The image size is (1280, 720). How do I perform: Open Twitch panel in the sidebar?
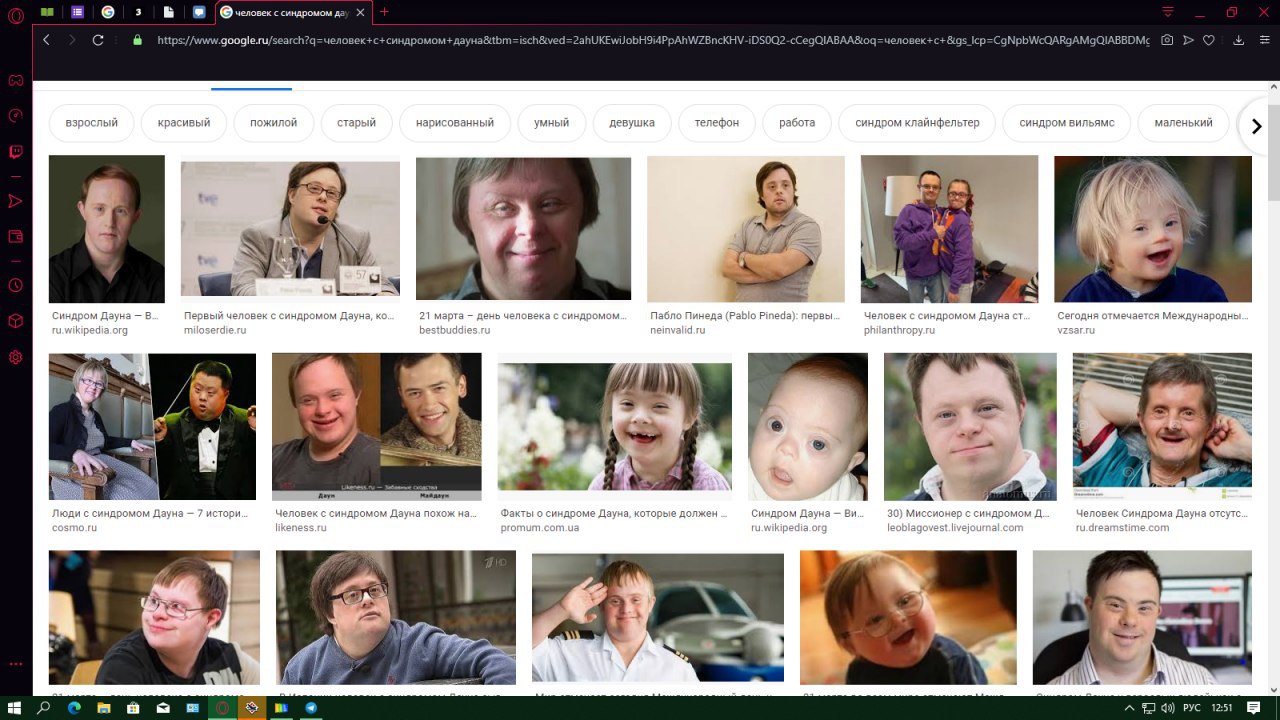15,153
